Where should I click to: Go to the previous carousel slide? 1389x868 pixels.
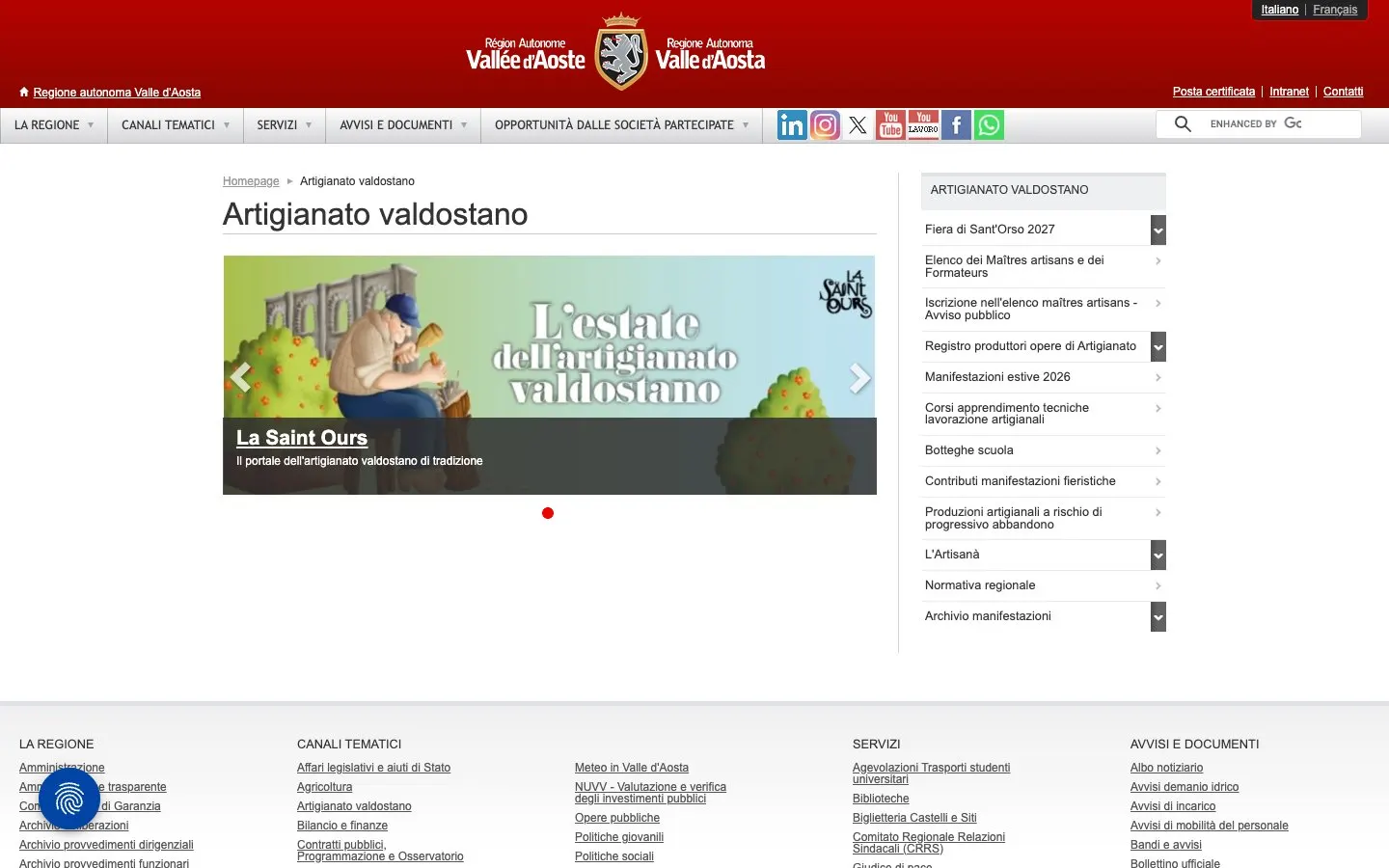click(240, 377)
